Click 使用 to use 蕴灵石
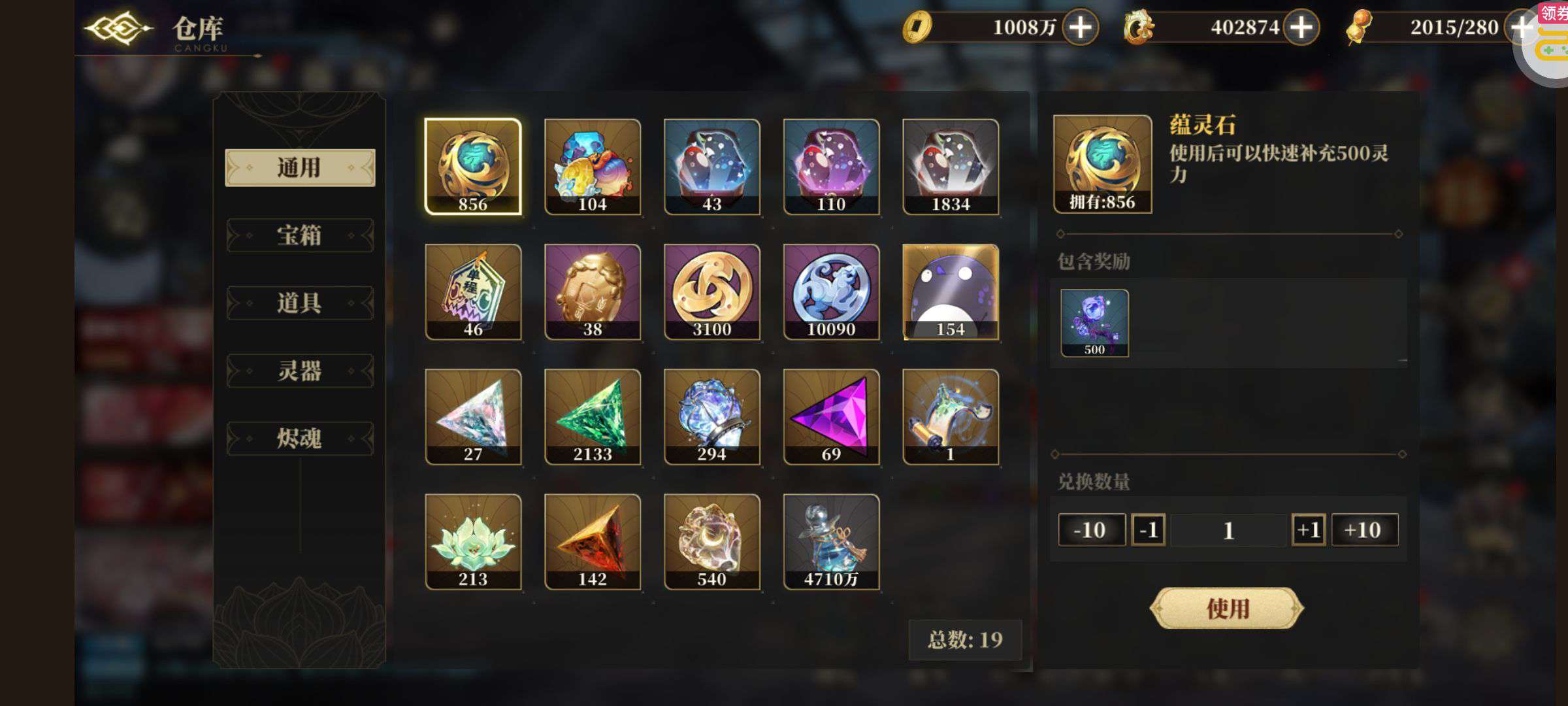 pos(1227,609)
